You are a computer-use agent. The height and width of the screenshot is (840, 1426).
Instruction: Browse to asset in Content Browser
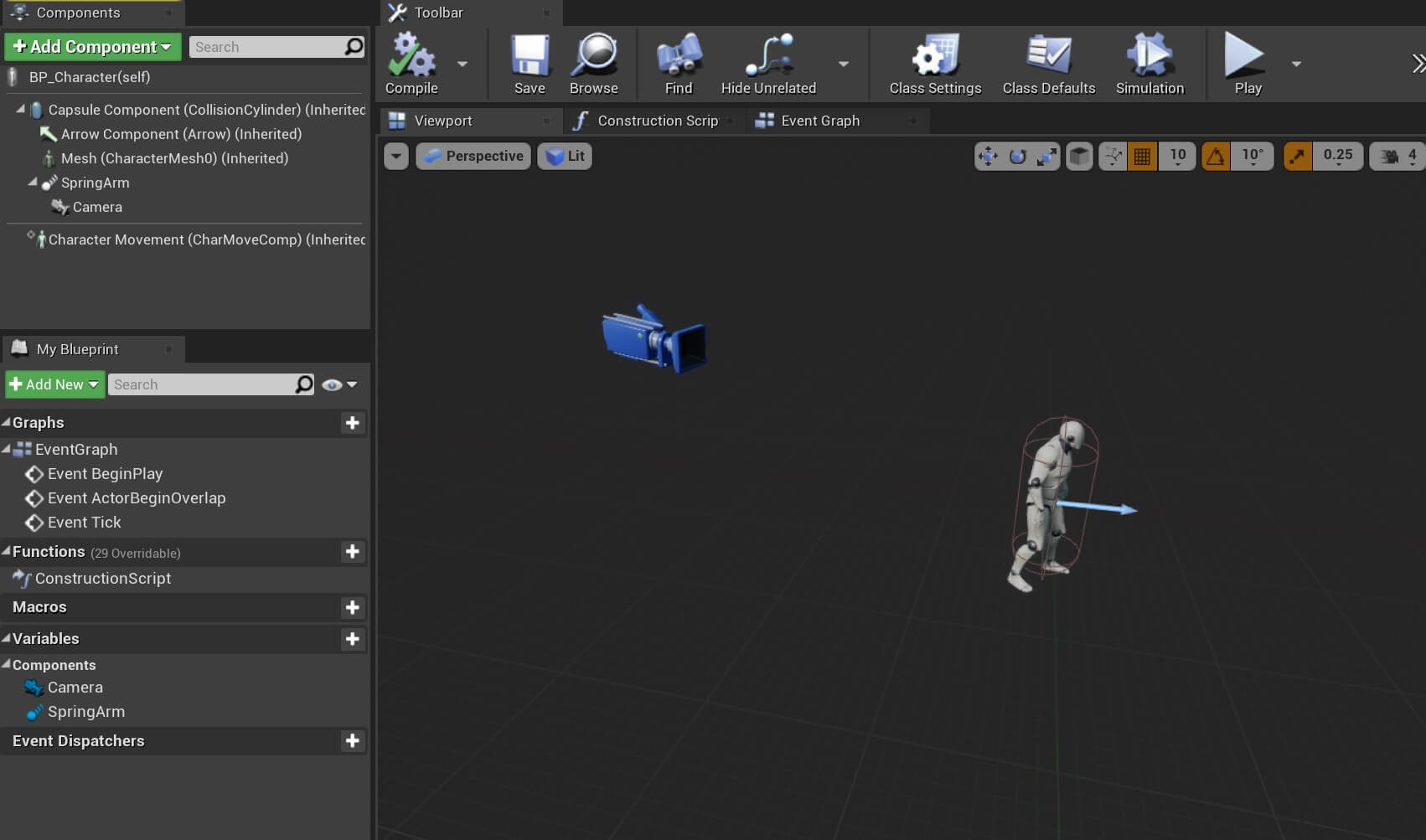coord(594,64)
